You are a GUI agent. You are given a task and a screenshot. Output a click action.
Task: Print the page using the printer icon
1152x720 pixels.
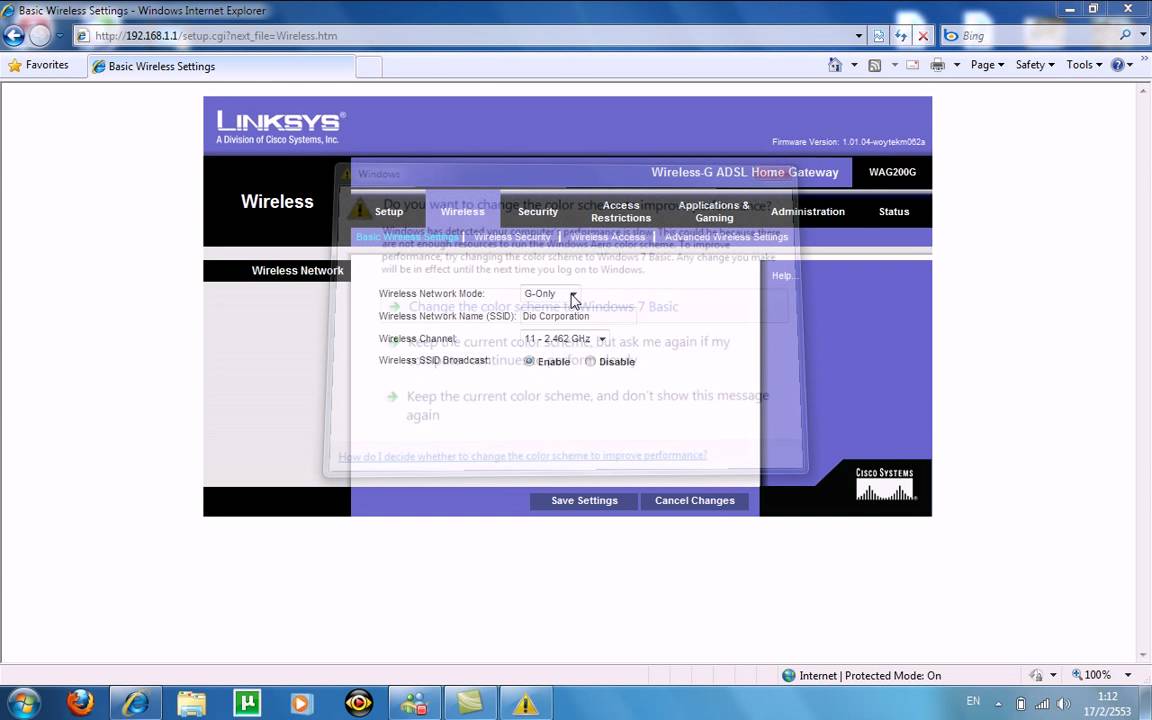(x=937, y=65)
